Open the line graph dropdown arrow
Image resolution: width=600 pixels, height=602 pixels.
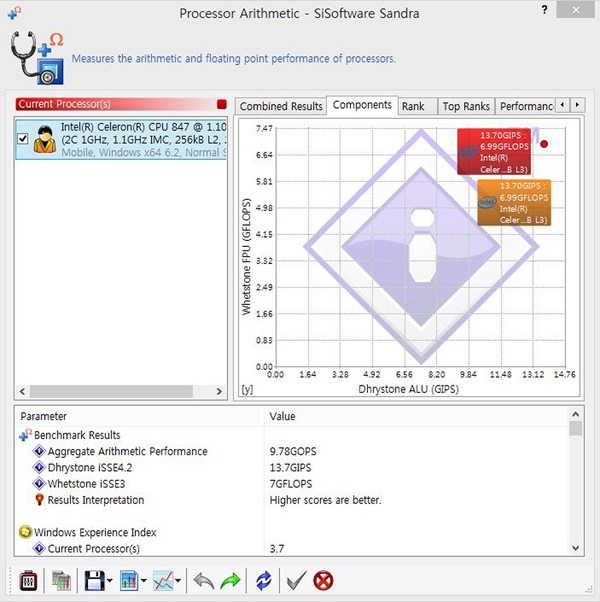[178, 581]
